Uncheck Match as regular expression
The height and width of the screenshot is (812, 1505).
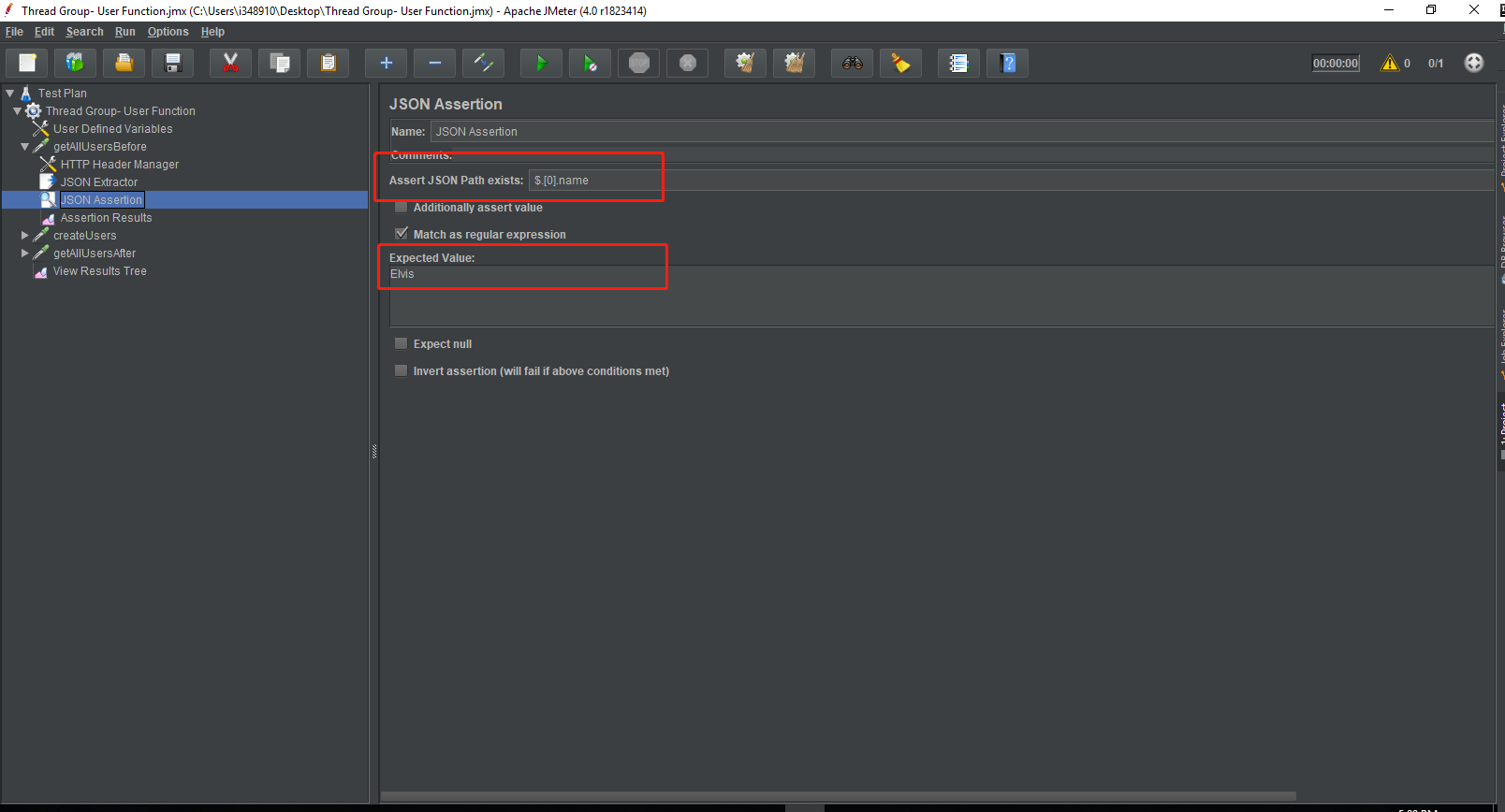(402, 234)
